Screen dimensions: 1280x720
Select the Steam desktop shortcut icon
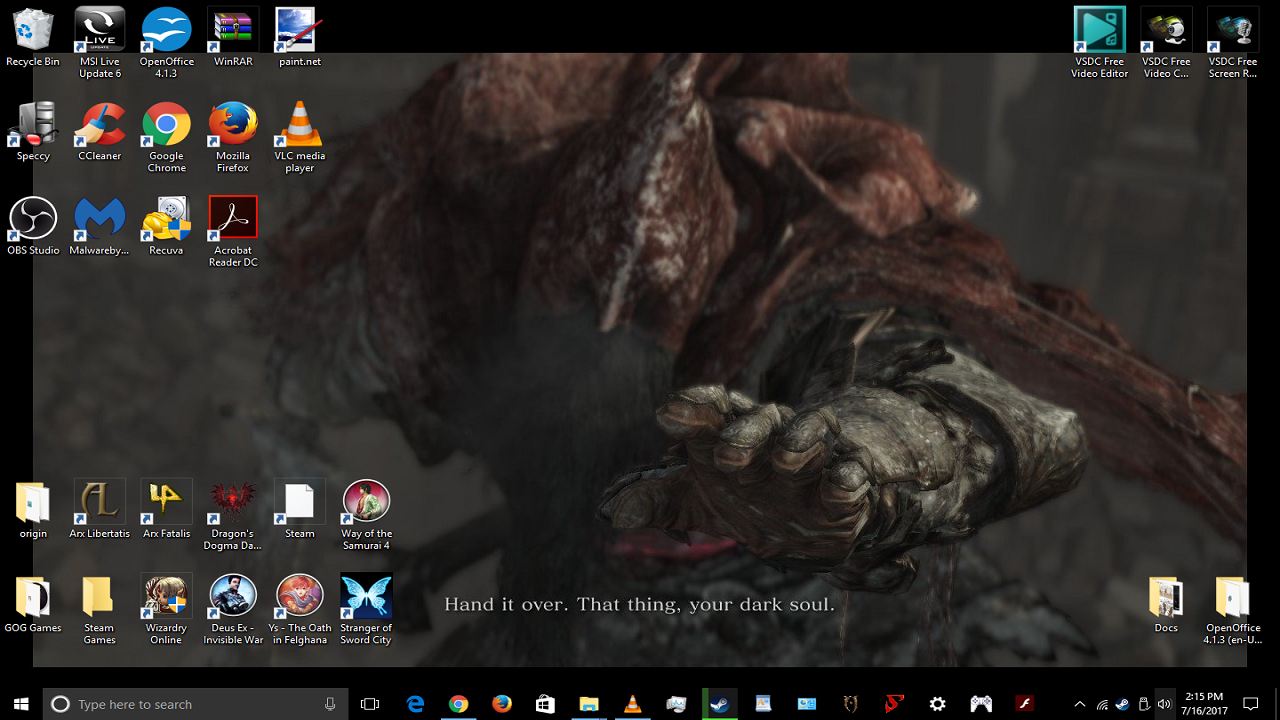300,509
